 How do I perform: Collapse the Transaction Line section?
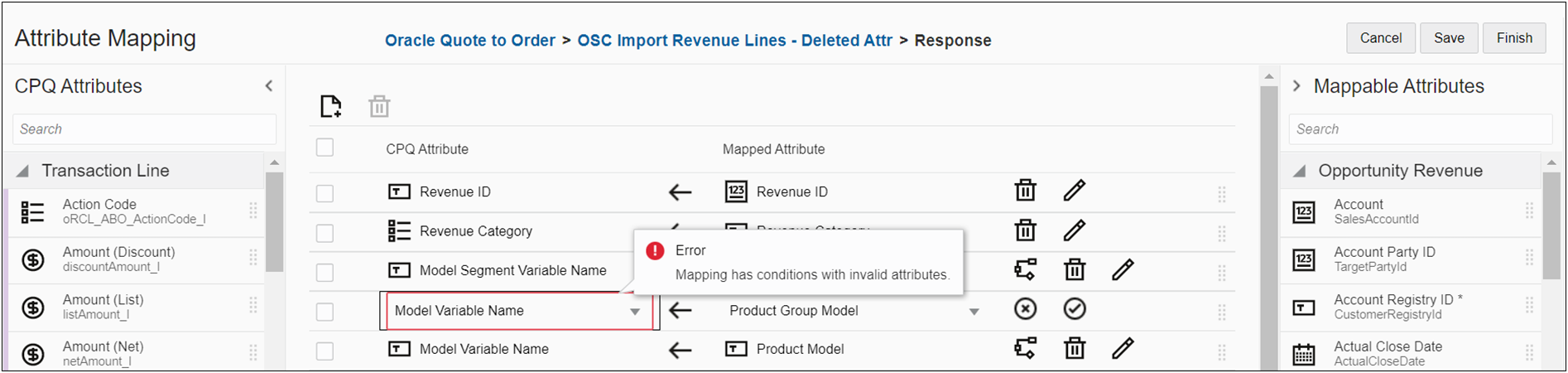click(x=23, y=171)
